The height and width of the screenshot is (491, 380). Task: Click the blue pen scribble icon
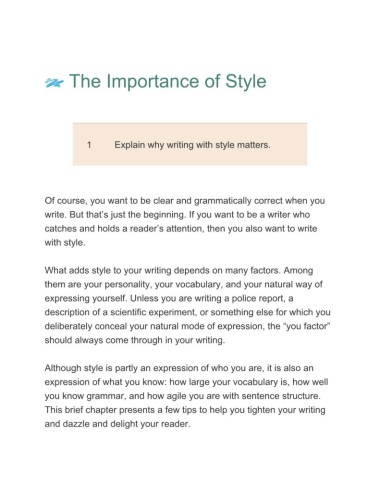pyautogui.click(x=54, y=82)
